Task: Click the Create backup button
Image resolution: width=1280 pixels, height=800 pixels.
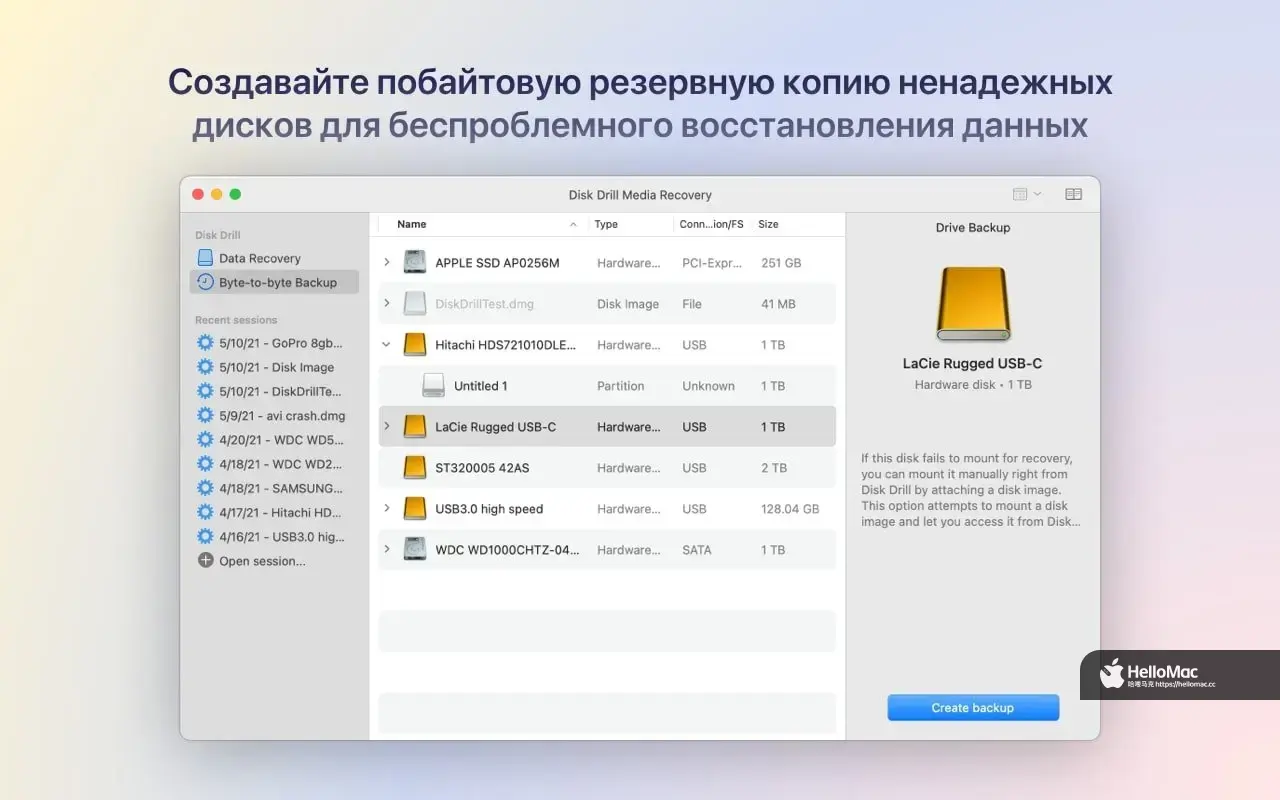Action: click(x=973, y=708)
